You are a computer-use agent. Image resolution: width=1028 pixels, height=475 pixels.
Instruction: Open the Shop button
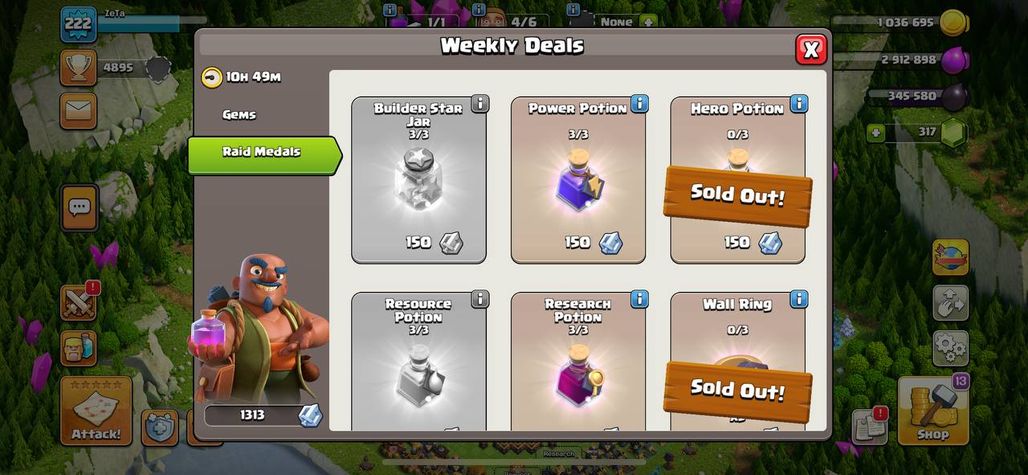coord(932,411)
